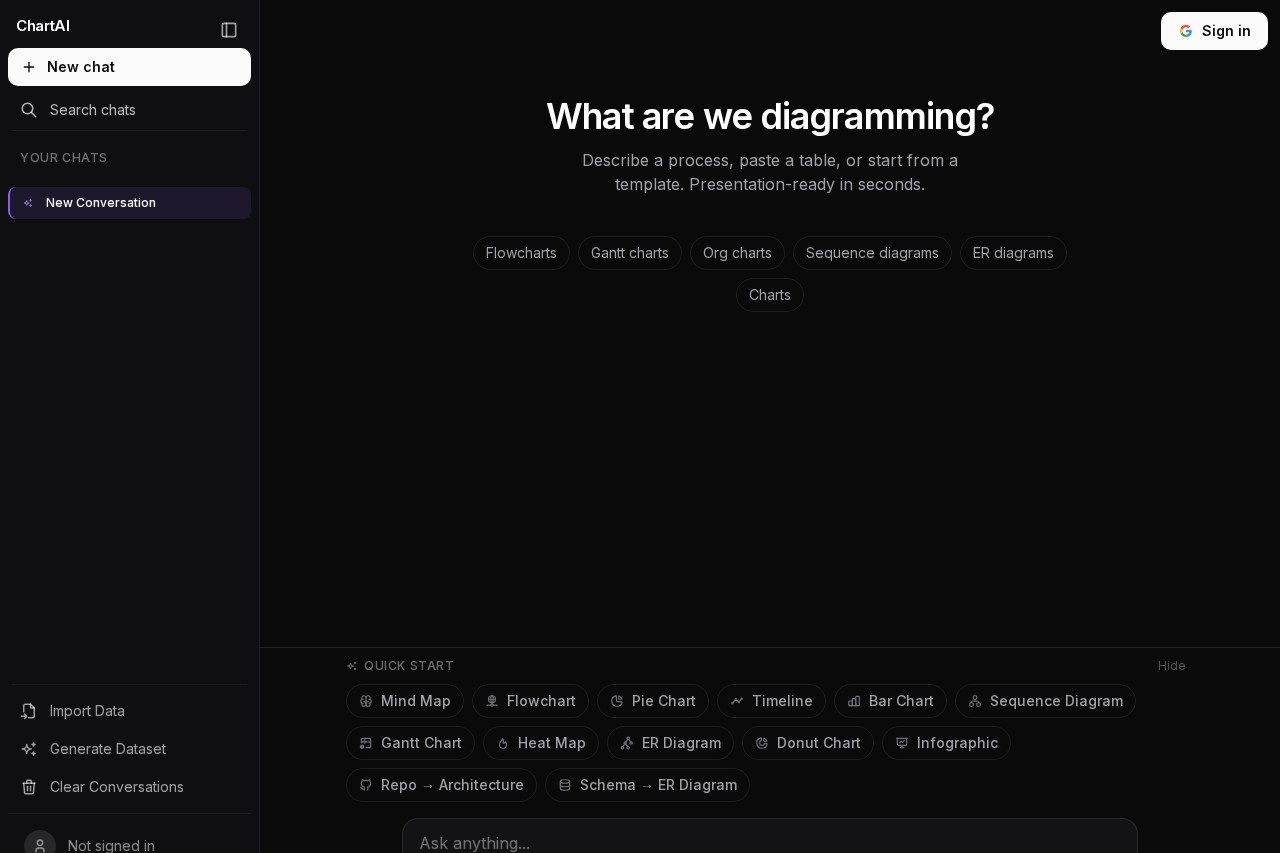Choose the Charts chip
This screenshot has width=1280, height=853.
770,295
